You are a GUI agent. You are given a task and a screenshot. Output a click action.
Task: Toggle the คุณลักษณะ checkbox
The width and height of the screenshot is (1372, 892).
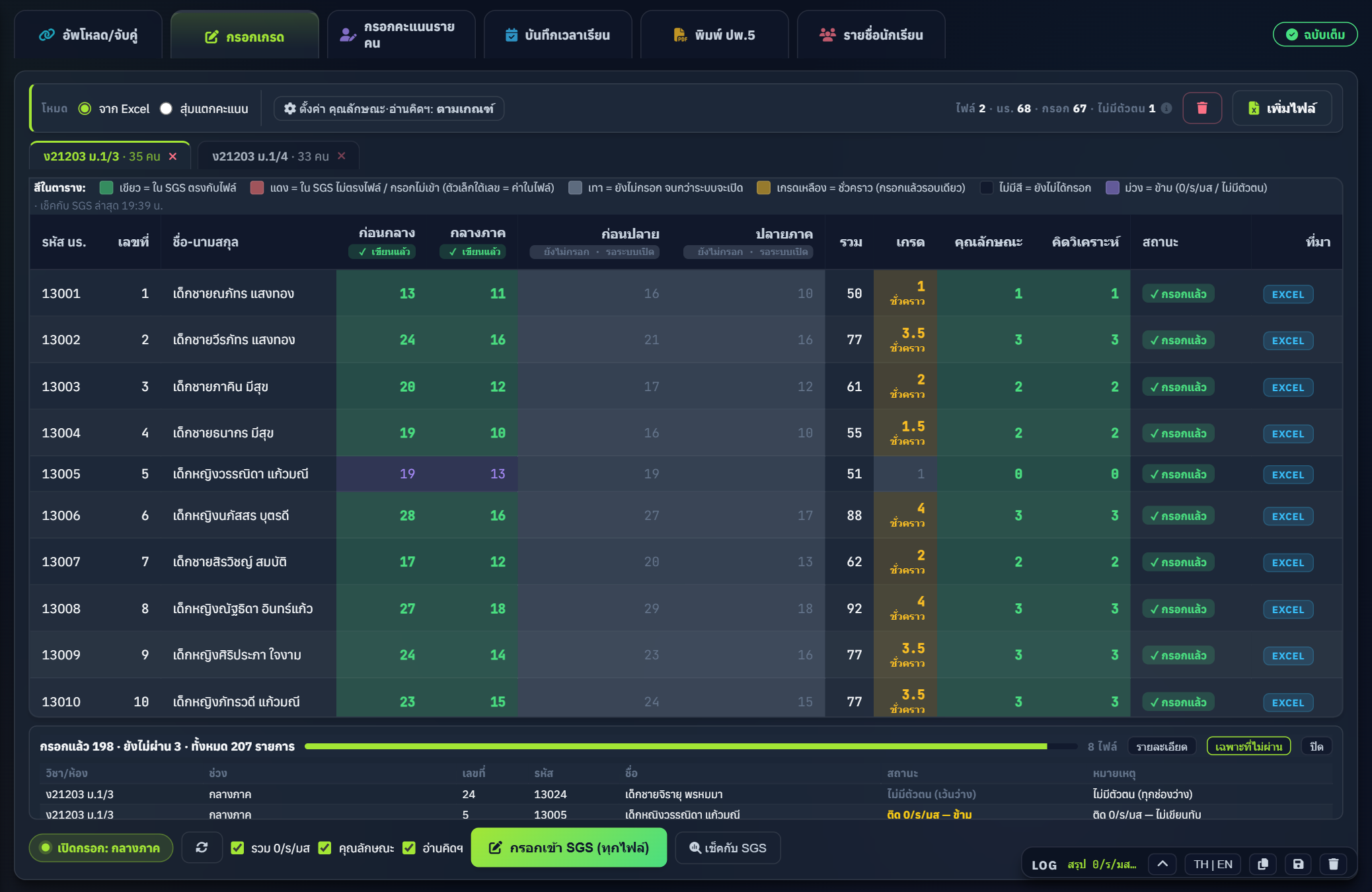(324, 848)
